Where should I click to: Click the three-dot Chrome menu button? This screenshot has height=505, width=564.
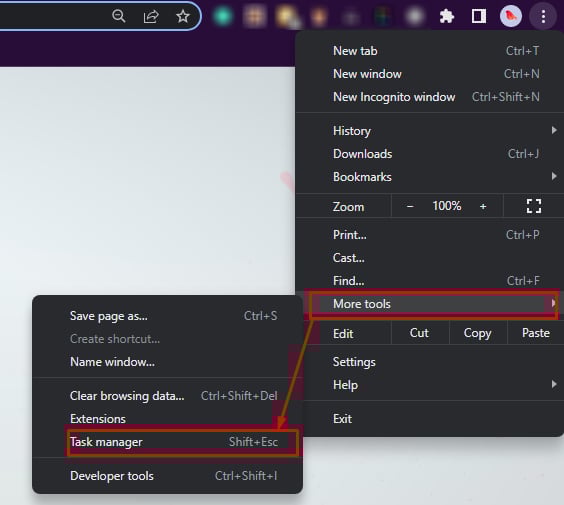tap(543, 16)
